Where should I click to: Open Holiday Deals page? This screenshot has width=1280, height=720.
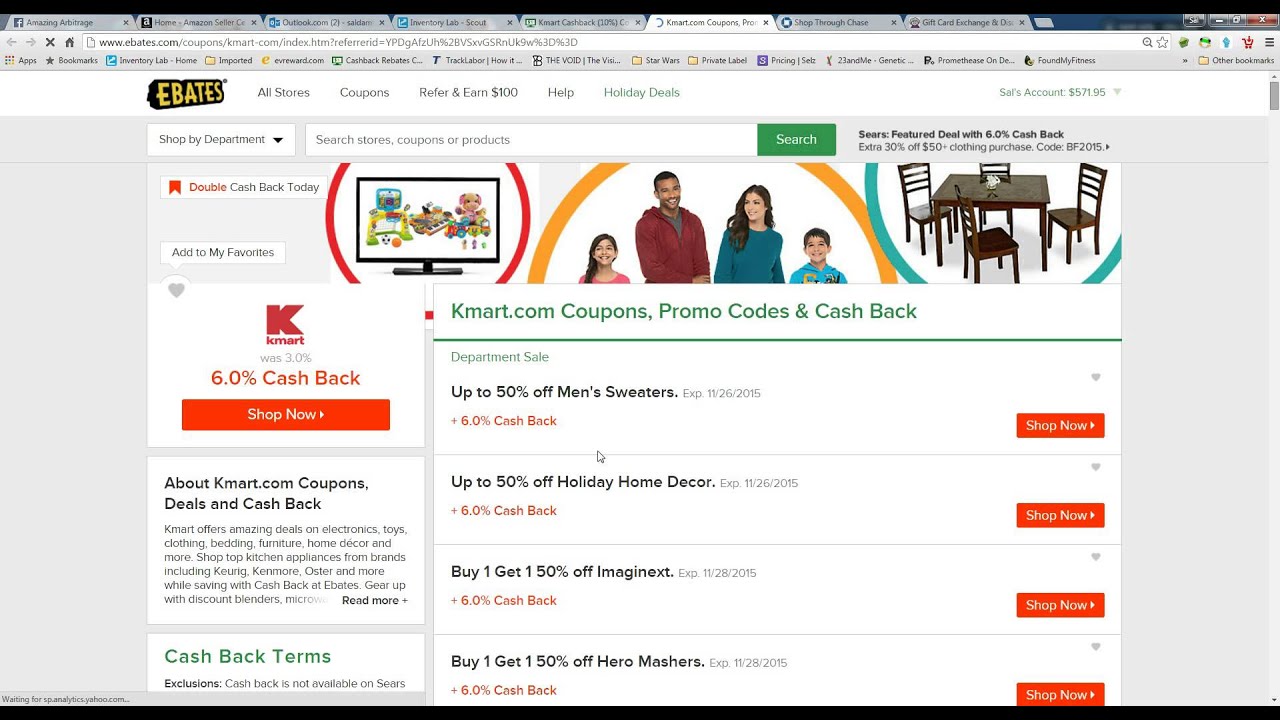(x=642, y=92)
